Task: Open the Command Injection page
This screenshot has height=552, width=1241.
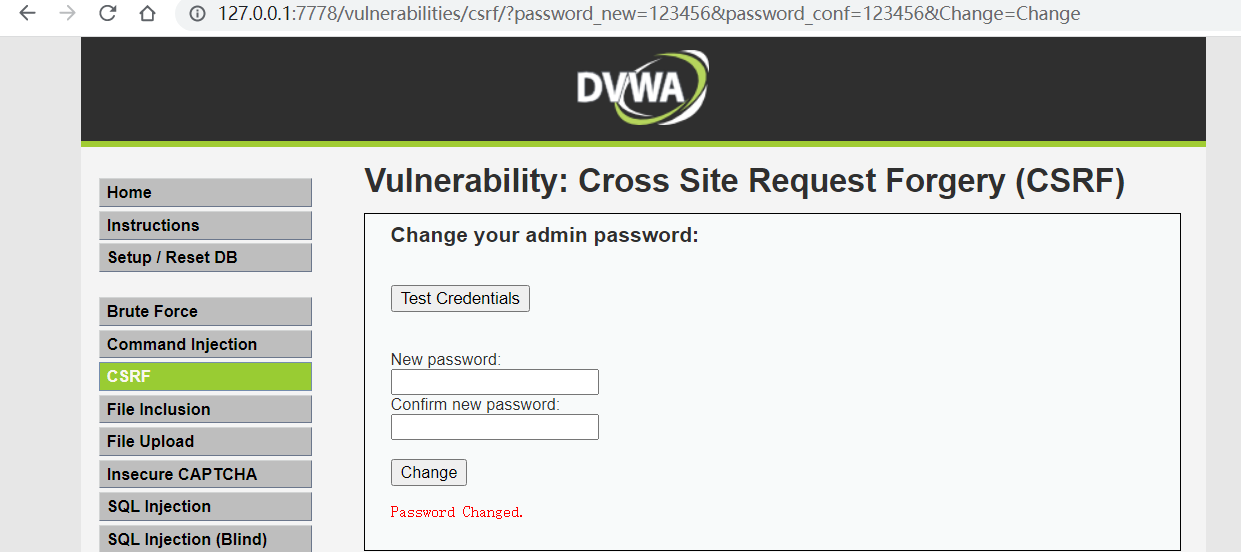Action: 205,345
